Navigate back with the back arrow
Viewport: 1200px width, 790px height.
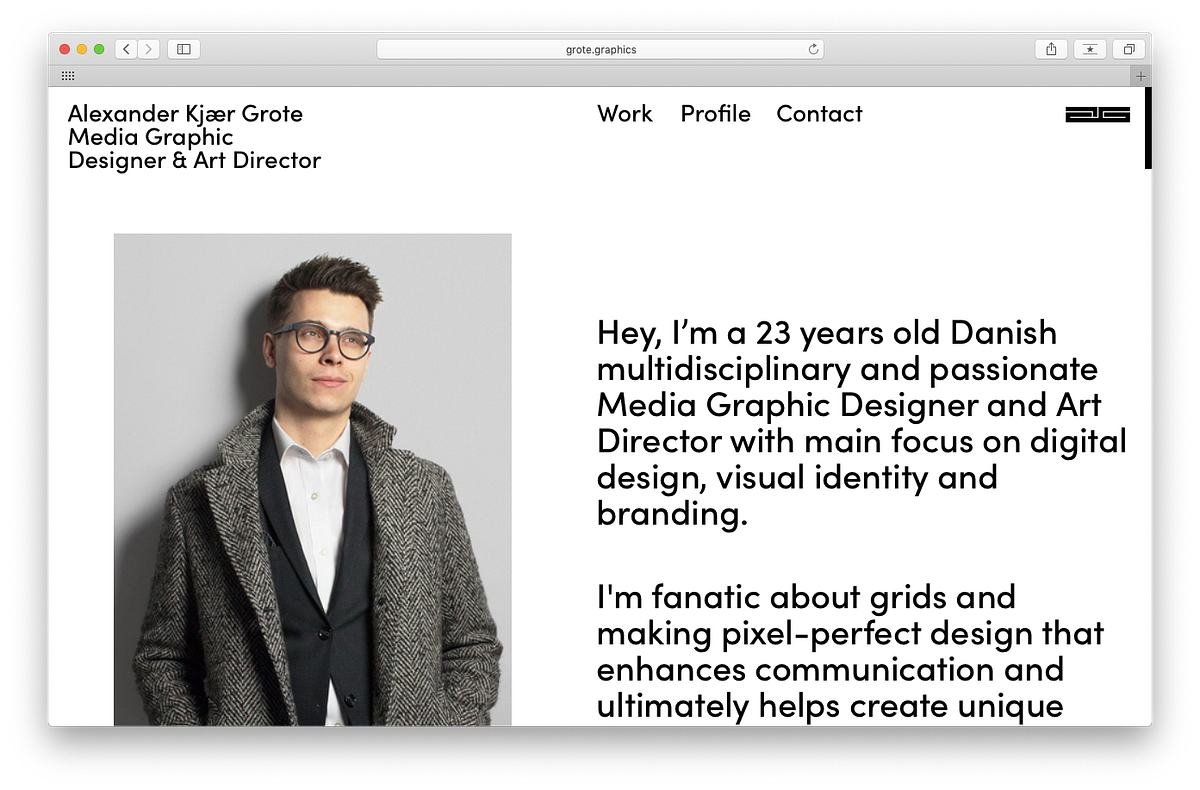pos(124,48)
